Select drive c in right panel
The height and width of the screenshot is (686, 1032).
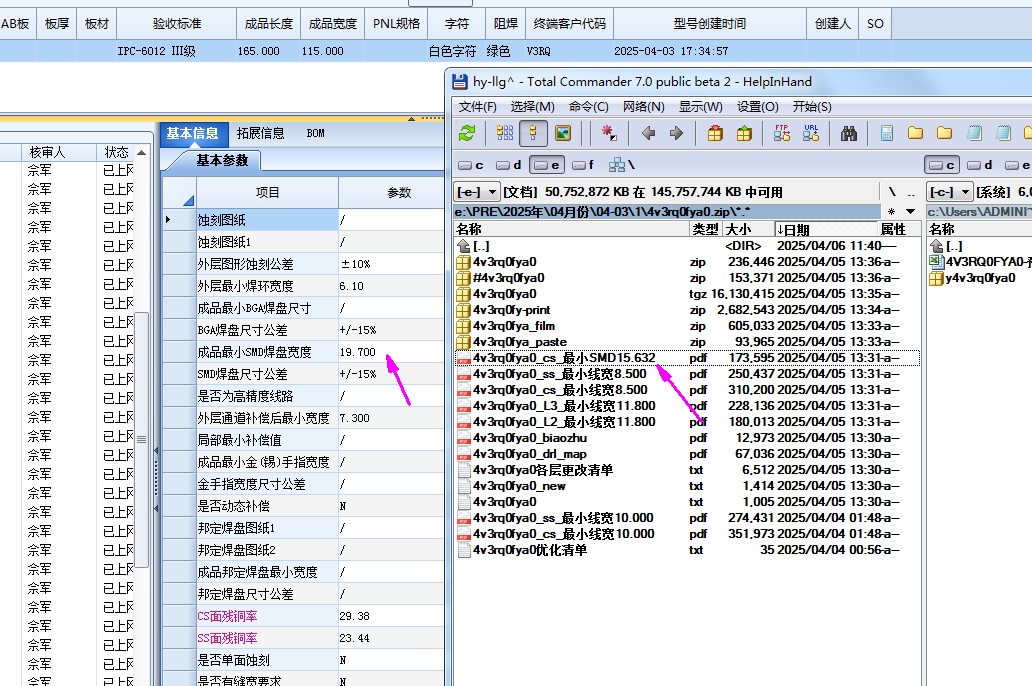pos(942,165)
